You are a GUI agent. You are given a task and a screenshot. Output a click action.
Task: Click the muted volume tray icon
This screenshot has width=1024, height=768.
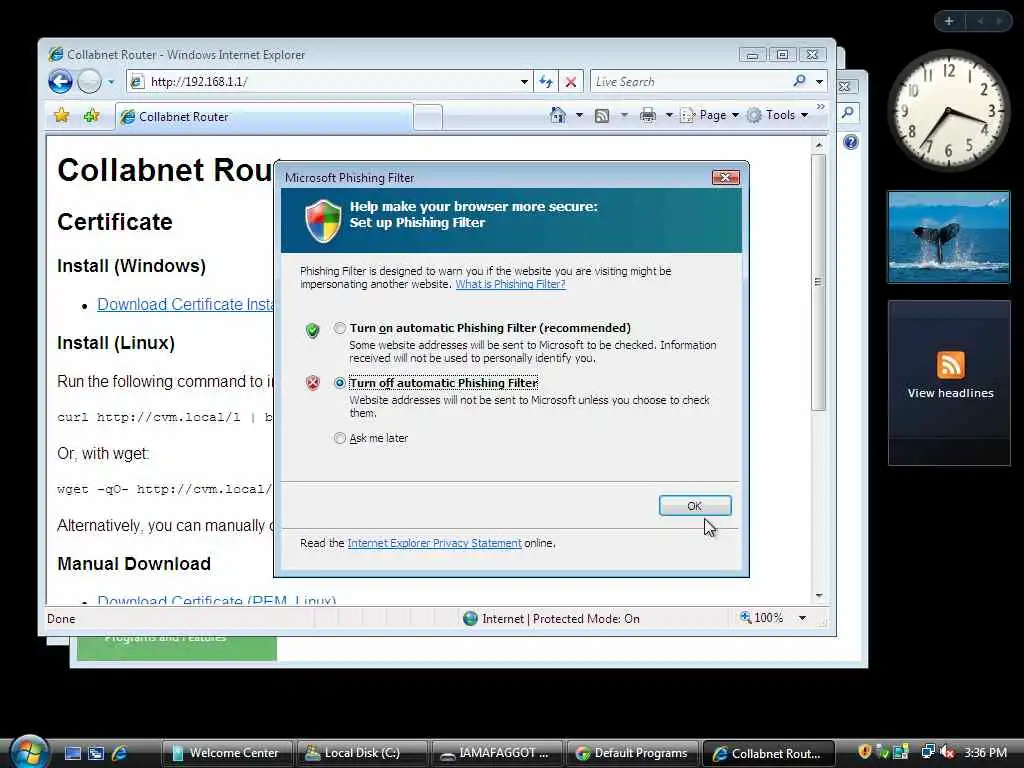click(x=947, y=752)
